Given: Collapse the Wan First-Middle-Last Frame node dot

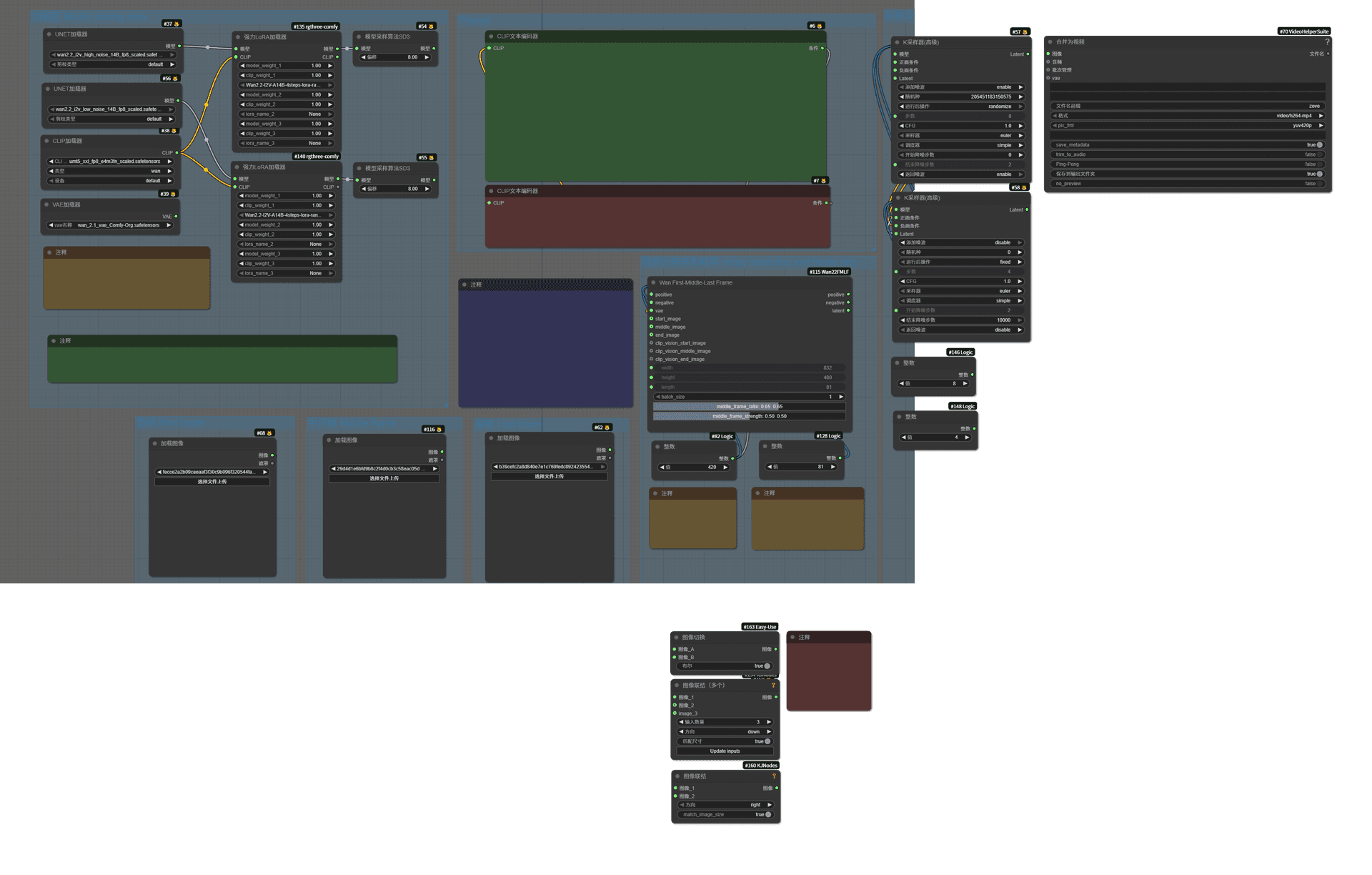Looking at the screenshot, I should pyautogui.click(x=653, y=282).
